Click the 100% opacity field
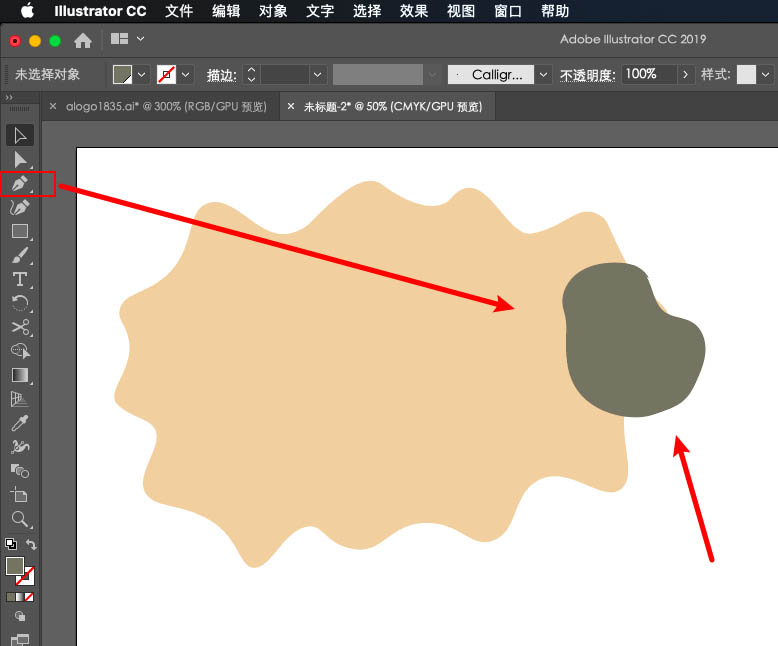 (649, 74)
